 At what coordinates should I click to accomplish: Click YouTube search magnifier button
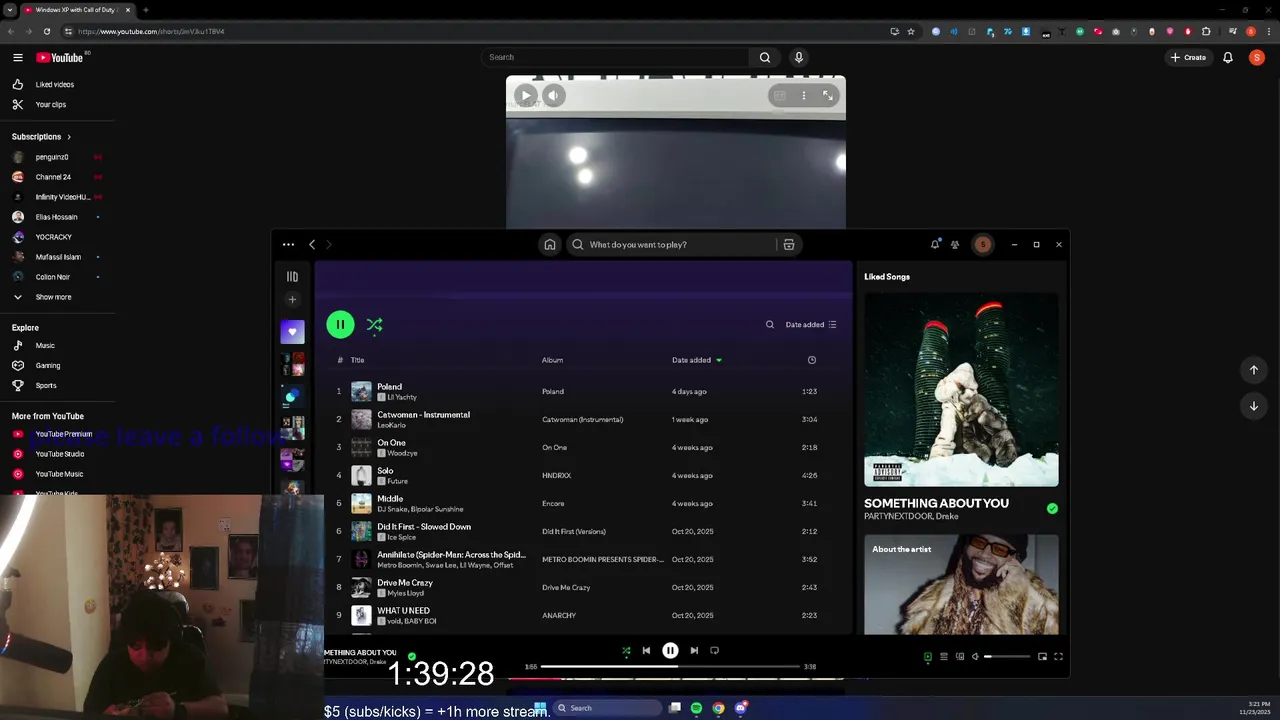click(x=764, y=57)
